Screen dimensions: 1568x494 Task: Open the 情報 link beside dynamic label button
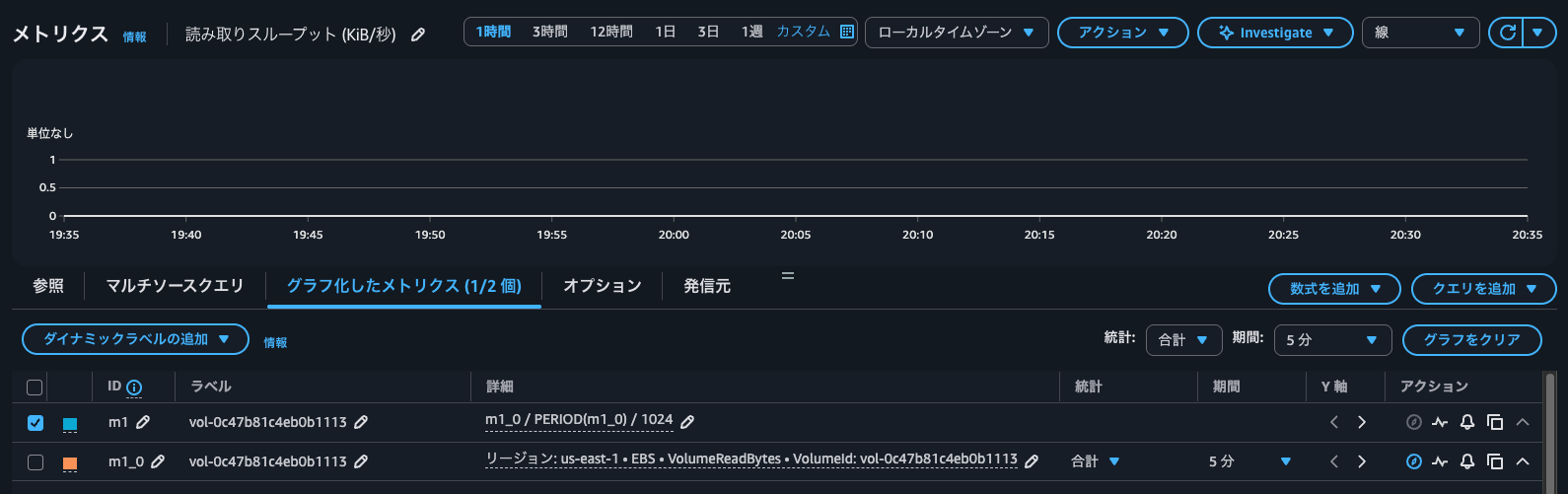(275, 343)
